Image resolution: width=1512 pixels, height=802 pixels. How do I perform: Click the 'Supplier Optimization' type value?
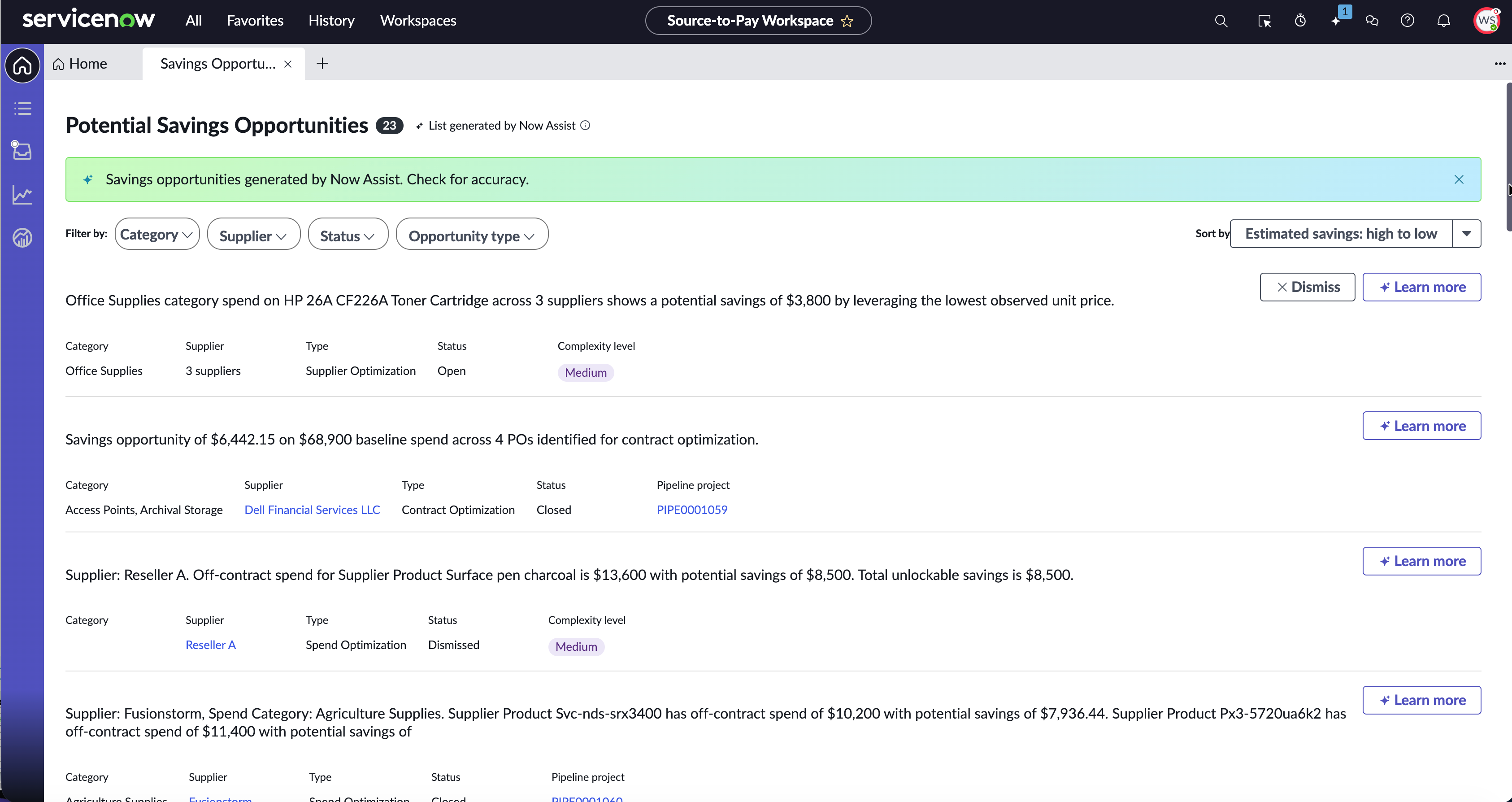(x=361, y=370)
